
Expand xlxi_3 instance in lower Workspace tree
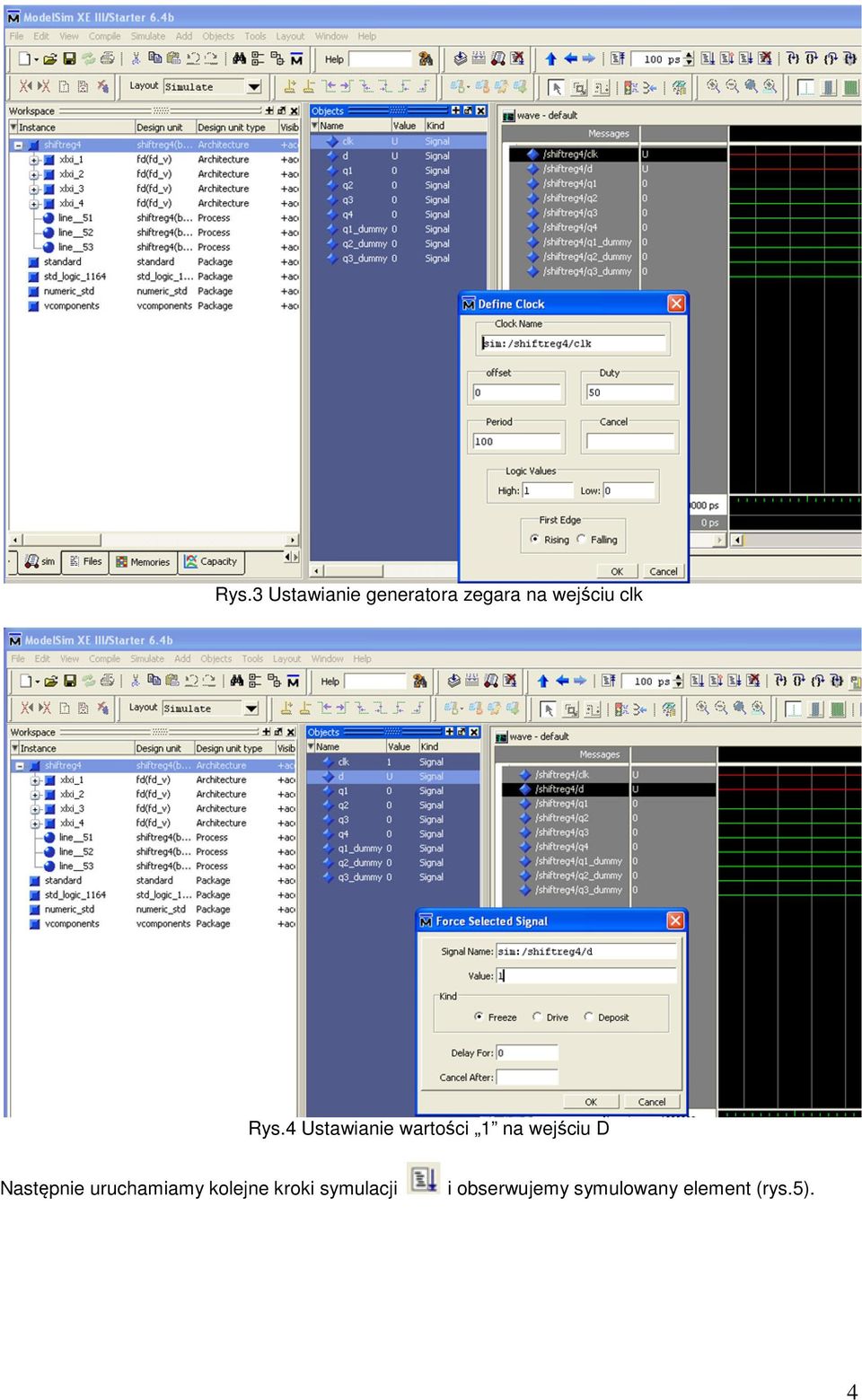[34, 809]
